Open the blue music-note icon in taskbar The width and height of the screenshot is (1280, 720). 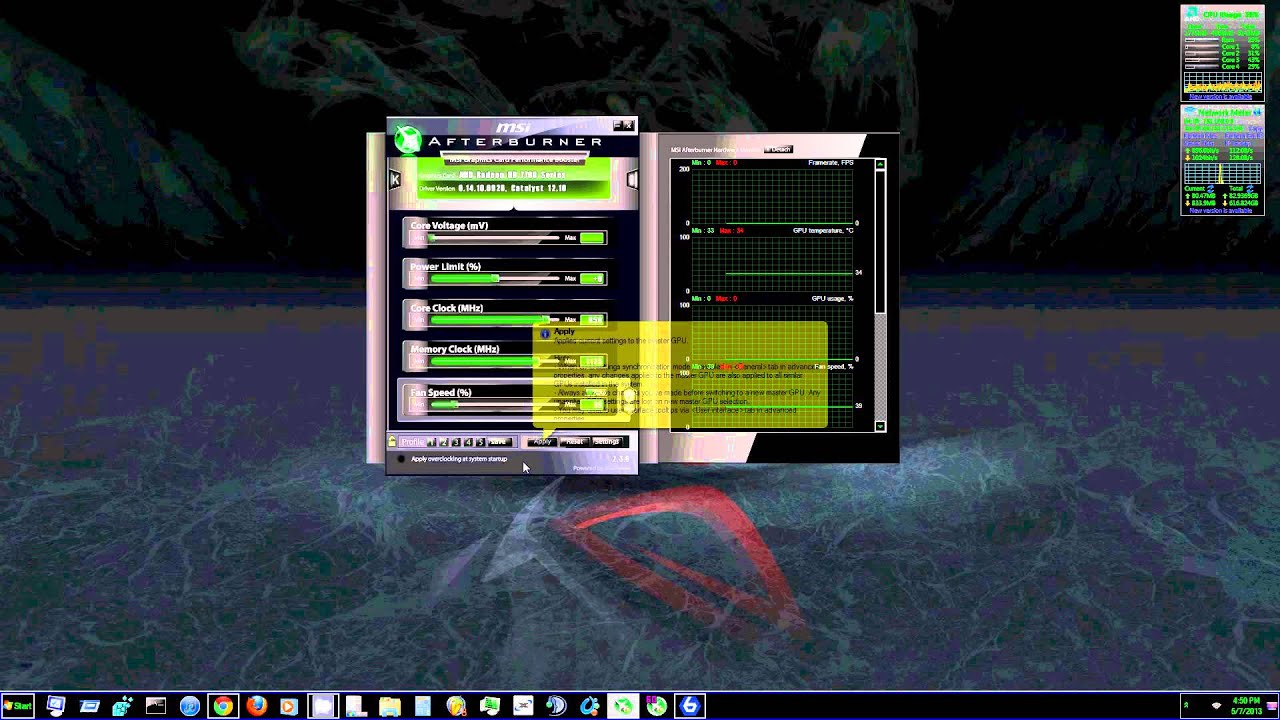[189, 706]
